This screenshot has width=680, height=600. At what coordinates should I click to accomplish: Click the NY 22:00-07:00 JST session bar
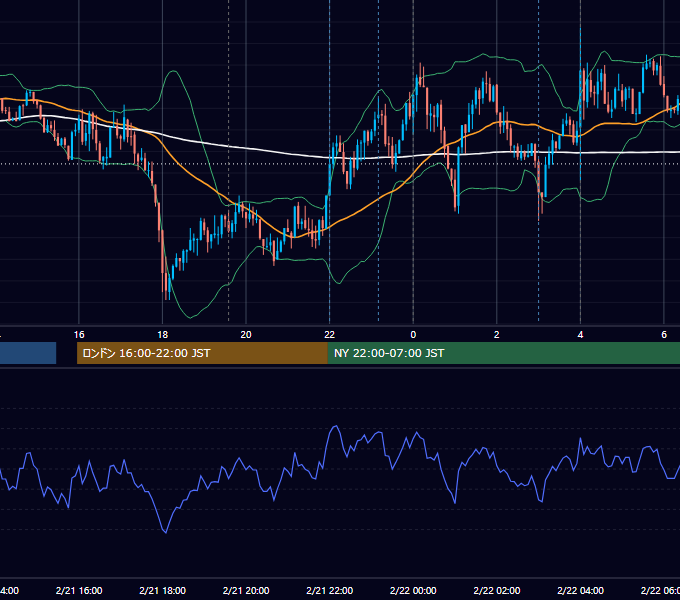[x=503, y=353]
